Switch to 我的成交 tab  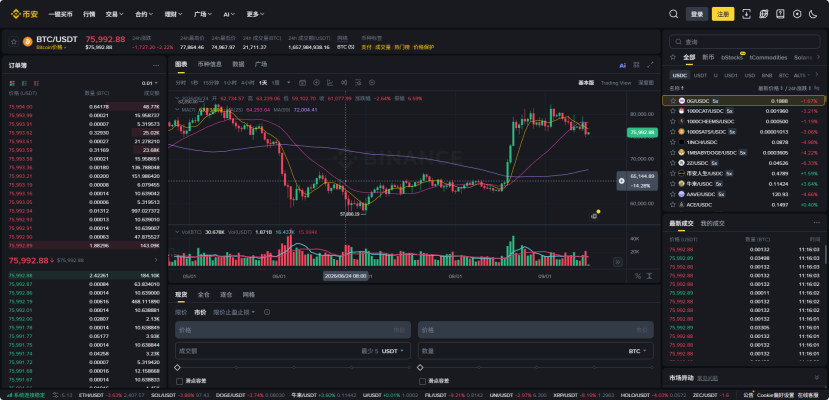coord(713,223)
